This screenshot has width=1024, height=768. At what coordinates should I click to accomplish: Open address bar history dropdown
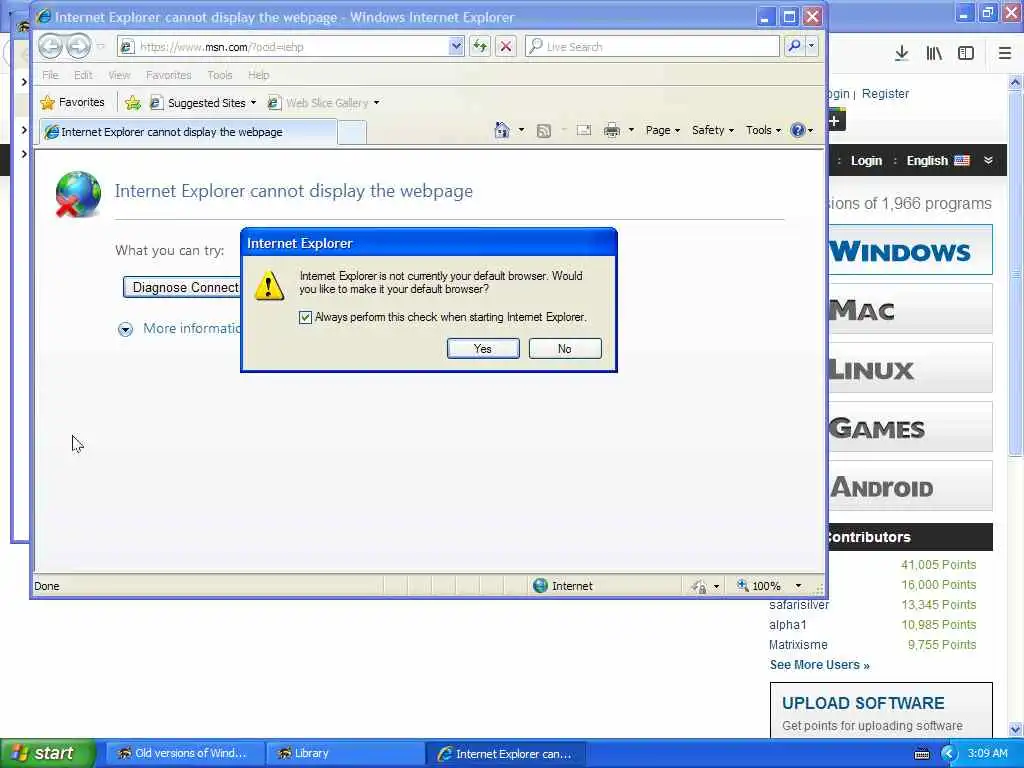coord(456,46)
